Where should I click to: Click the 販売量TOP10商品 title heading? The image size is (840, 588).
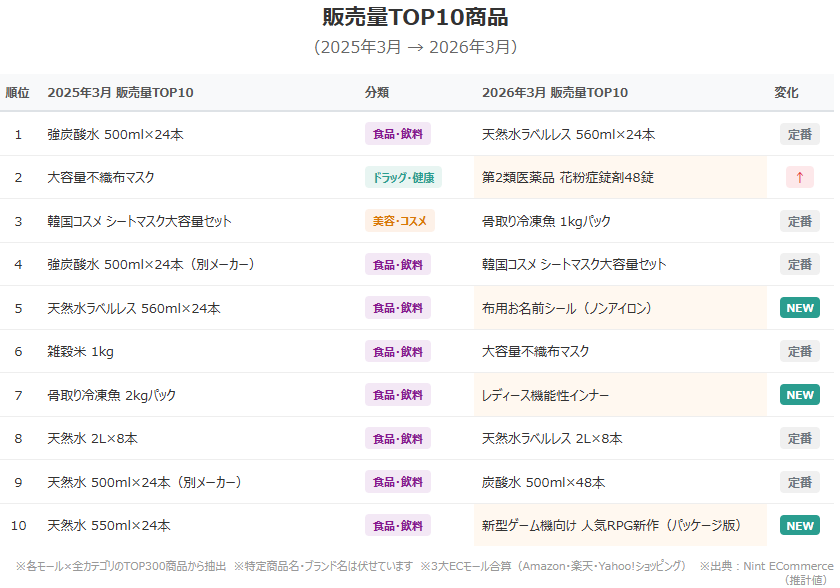[420, 15]
